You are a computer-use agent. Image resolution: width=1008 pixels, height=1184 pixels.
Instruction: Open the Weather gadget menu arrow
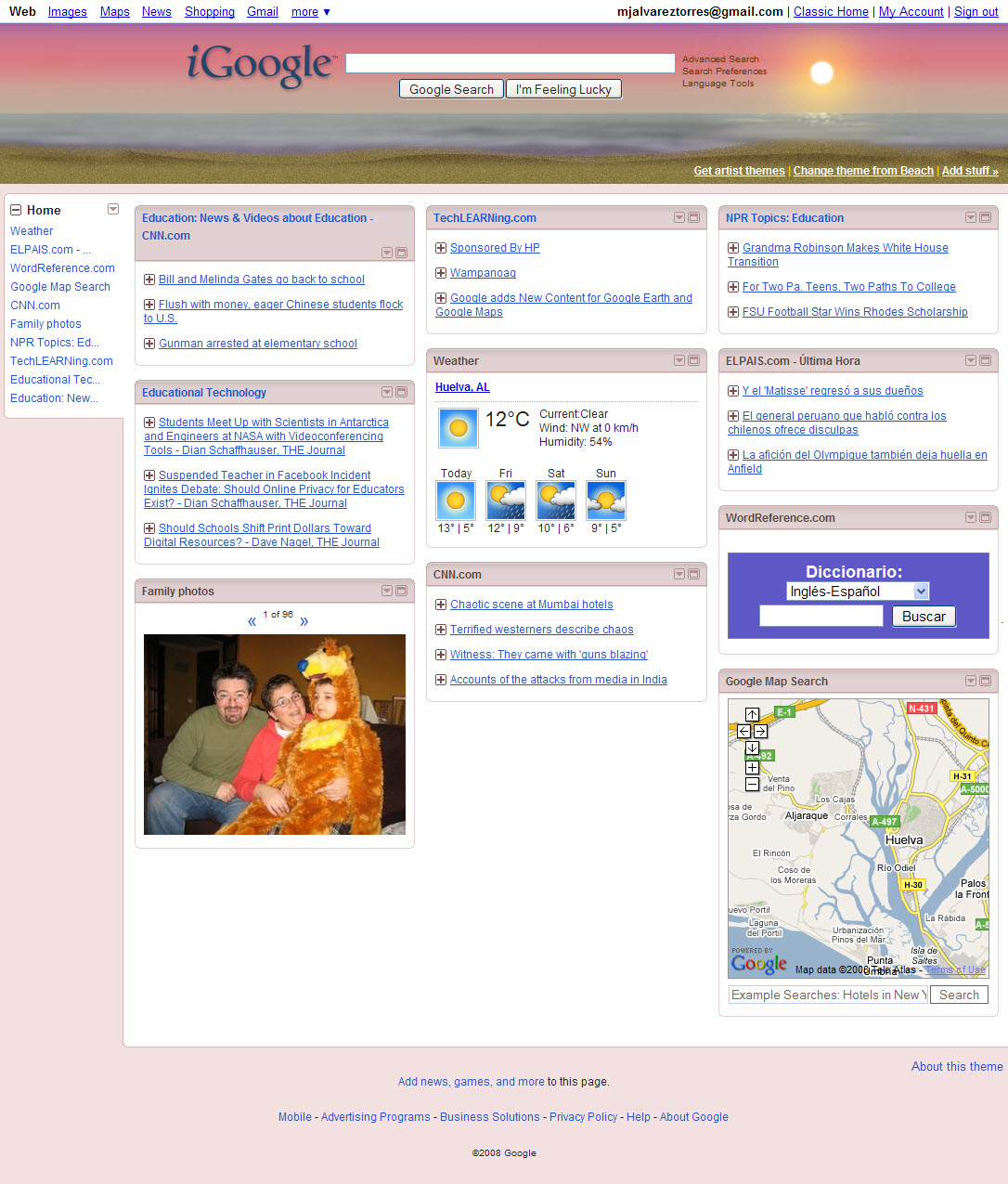coord(679,360)
